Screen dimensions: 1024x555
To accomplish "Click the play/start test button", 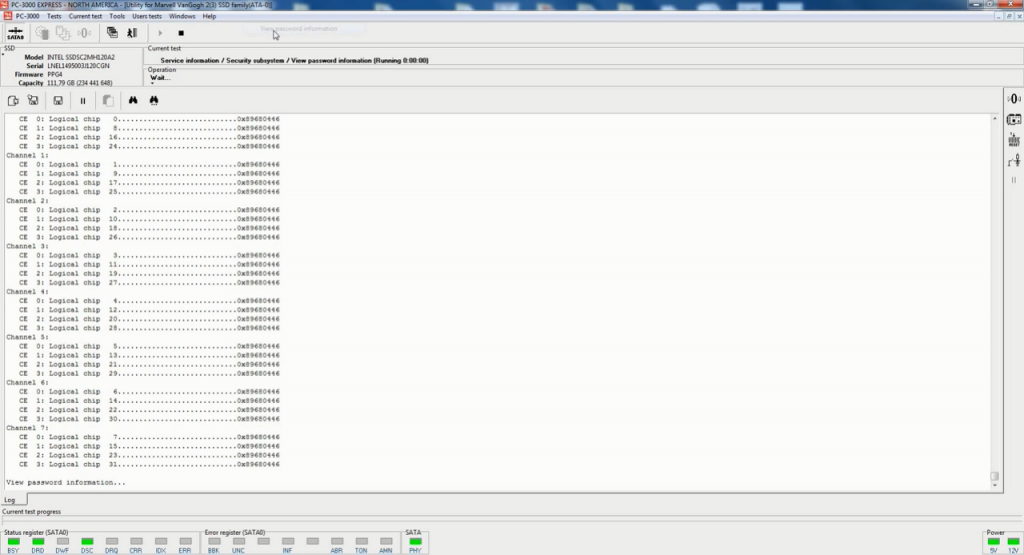I will click(160, 33).
